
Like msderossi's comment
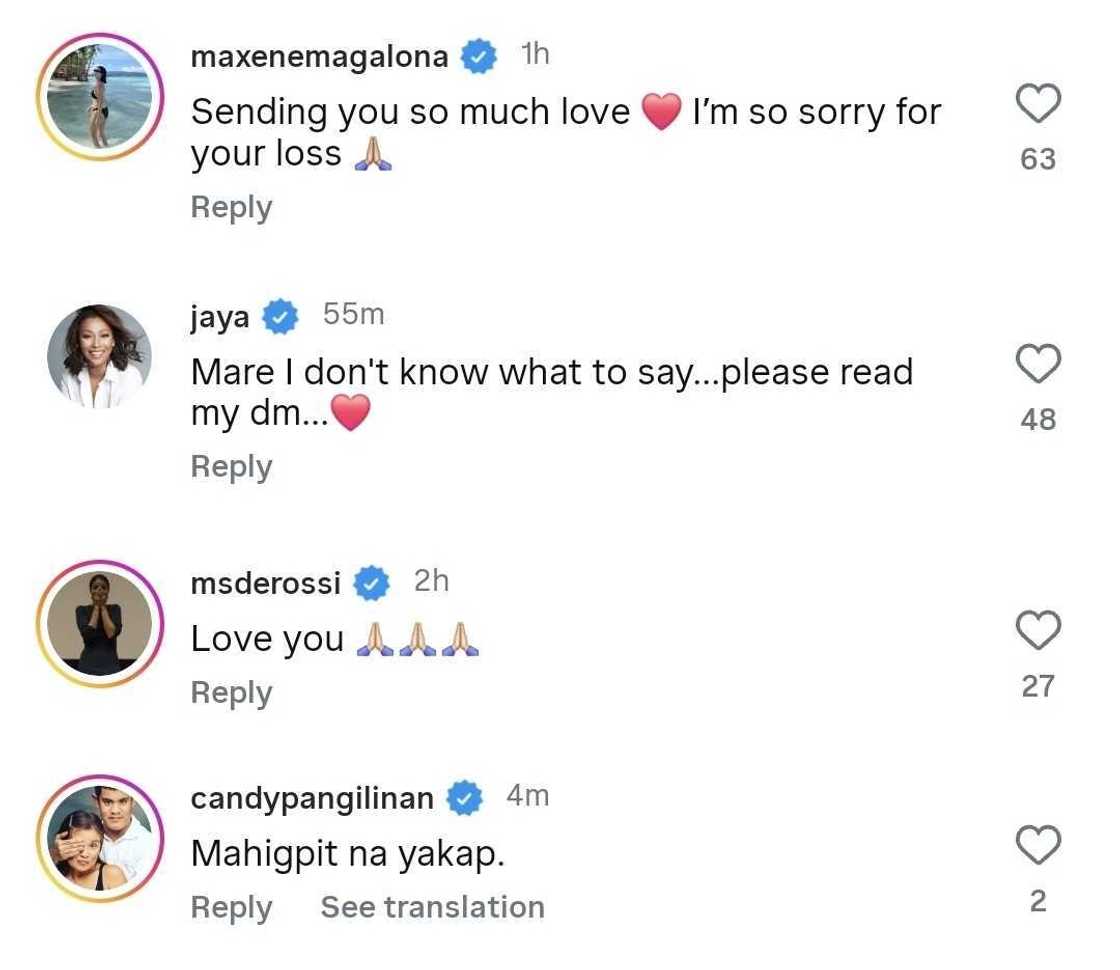pyautogui.click(x=1038, y=631)
